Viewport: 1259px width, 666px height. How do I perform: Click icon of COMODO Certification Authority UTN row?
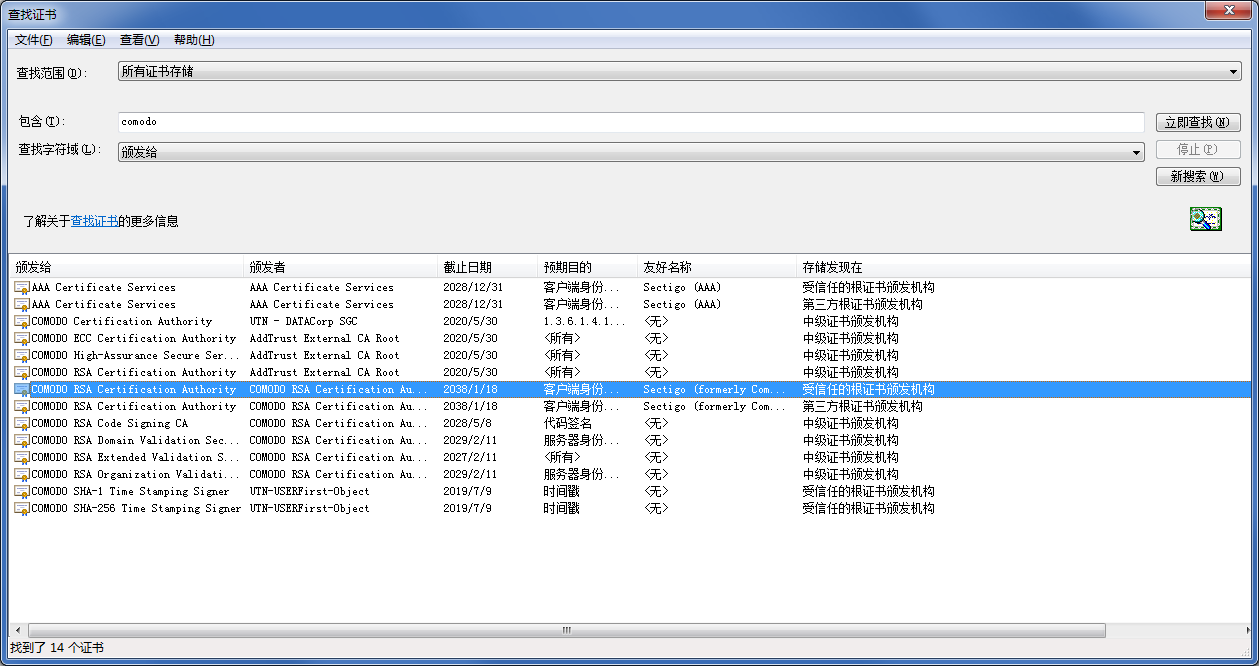(22, 322)
